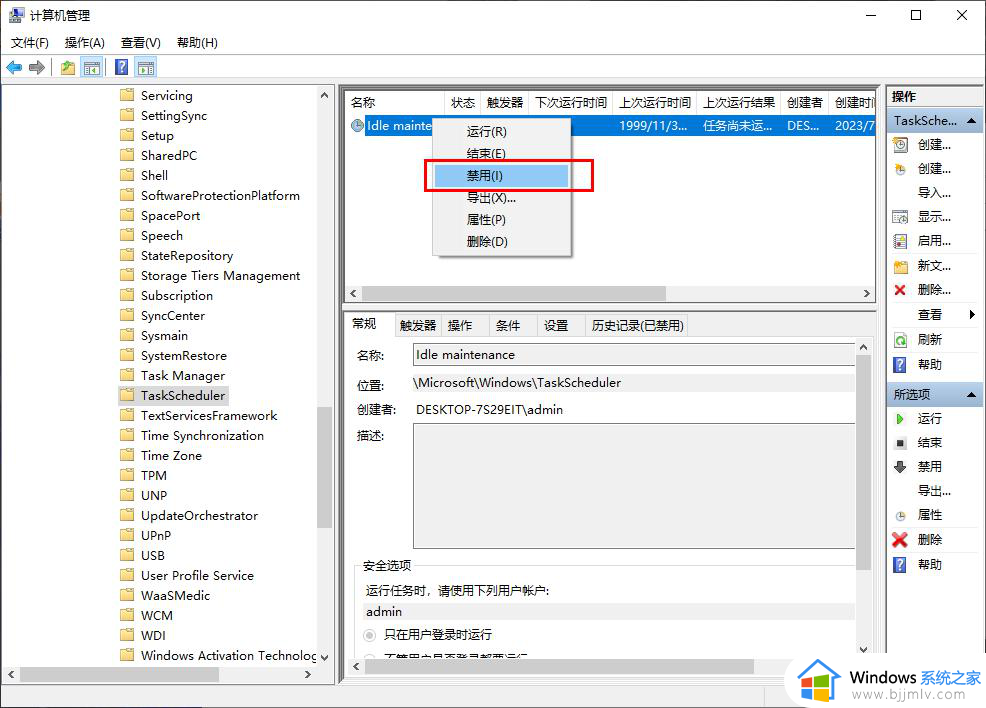Click the clock icon of Idle maintenance task
Screen dimensions: 986x708
click(x=357, y=126)
